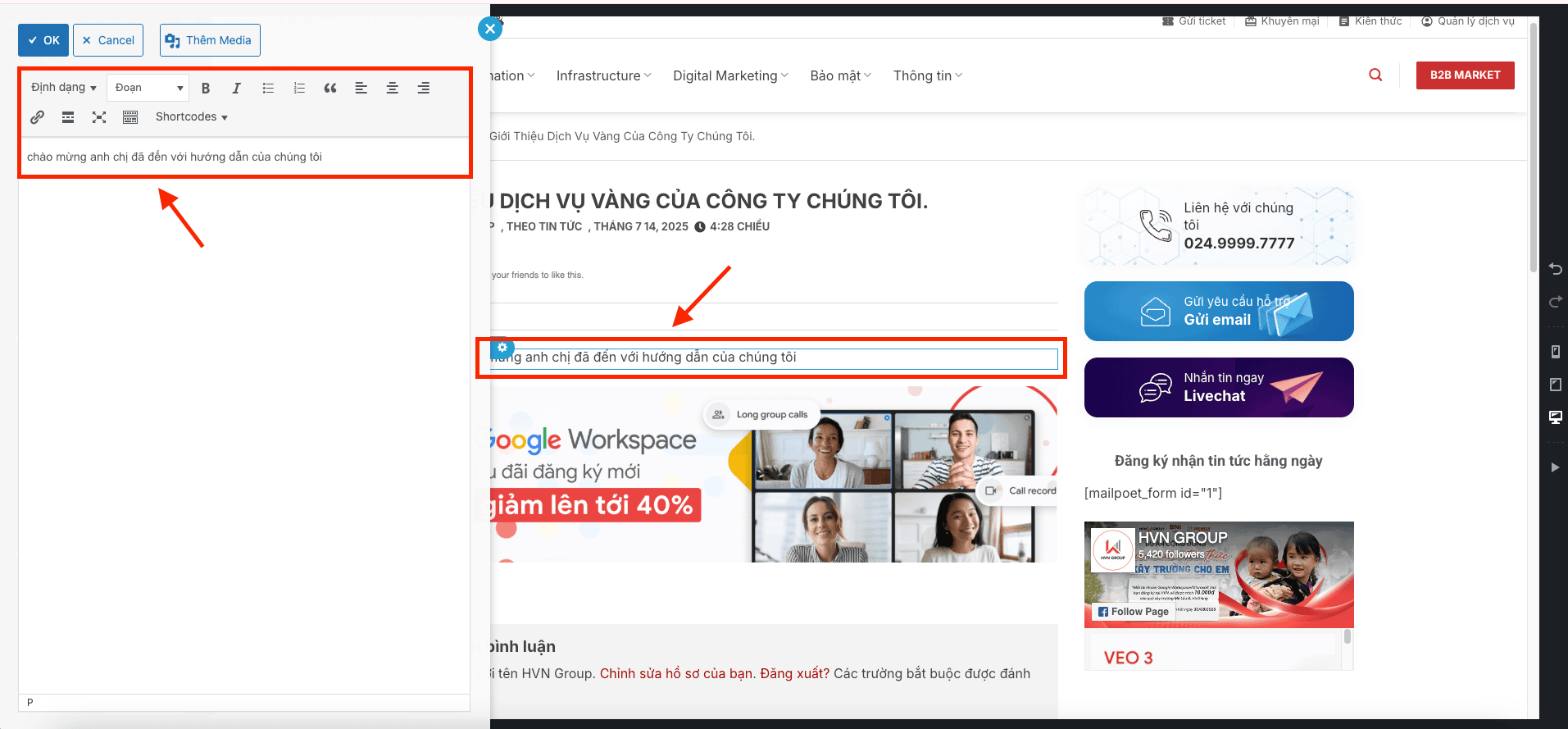Toggle italic formatting in editor toolbar
Image resolution: width=1568 pixels, height=729 pixels.
(x=237, y=88)
